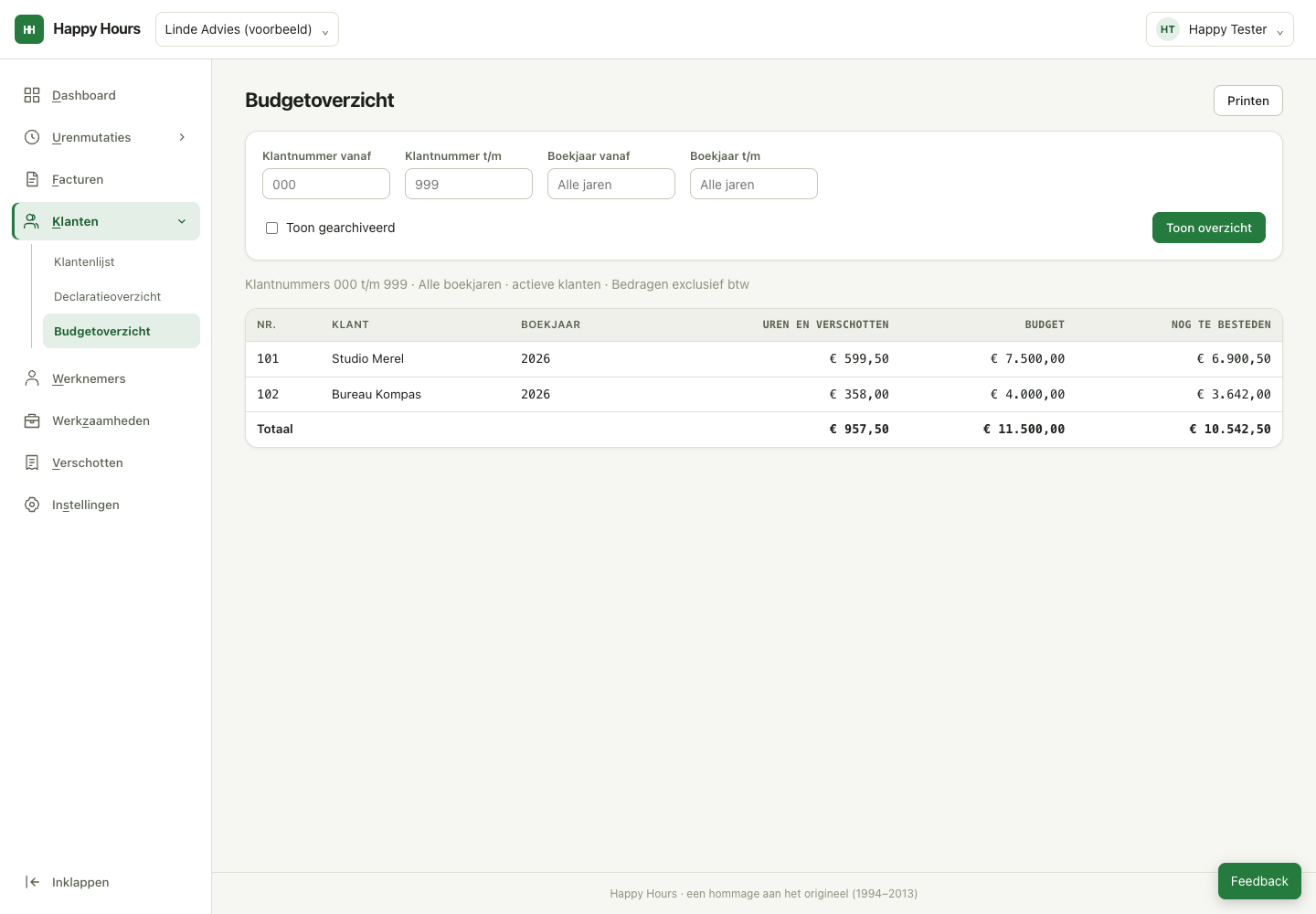Click the Happy Hours logo icon
Viewport: 1316px width, 914px height.
pos(29,29)
